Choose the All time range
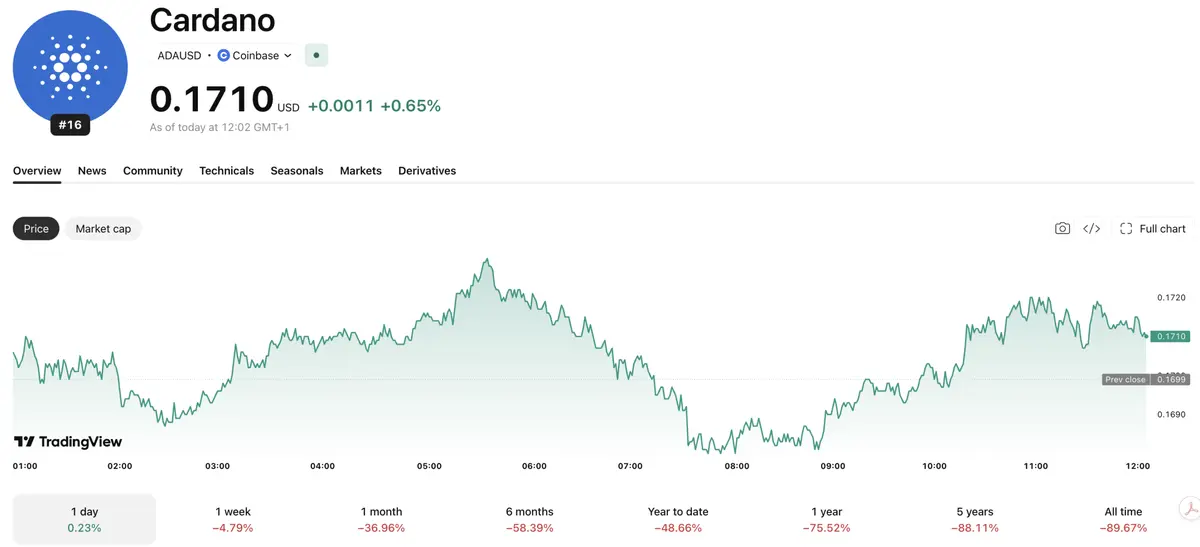The image size is (1200, 547). point(1123,519)
